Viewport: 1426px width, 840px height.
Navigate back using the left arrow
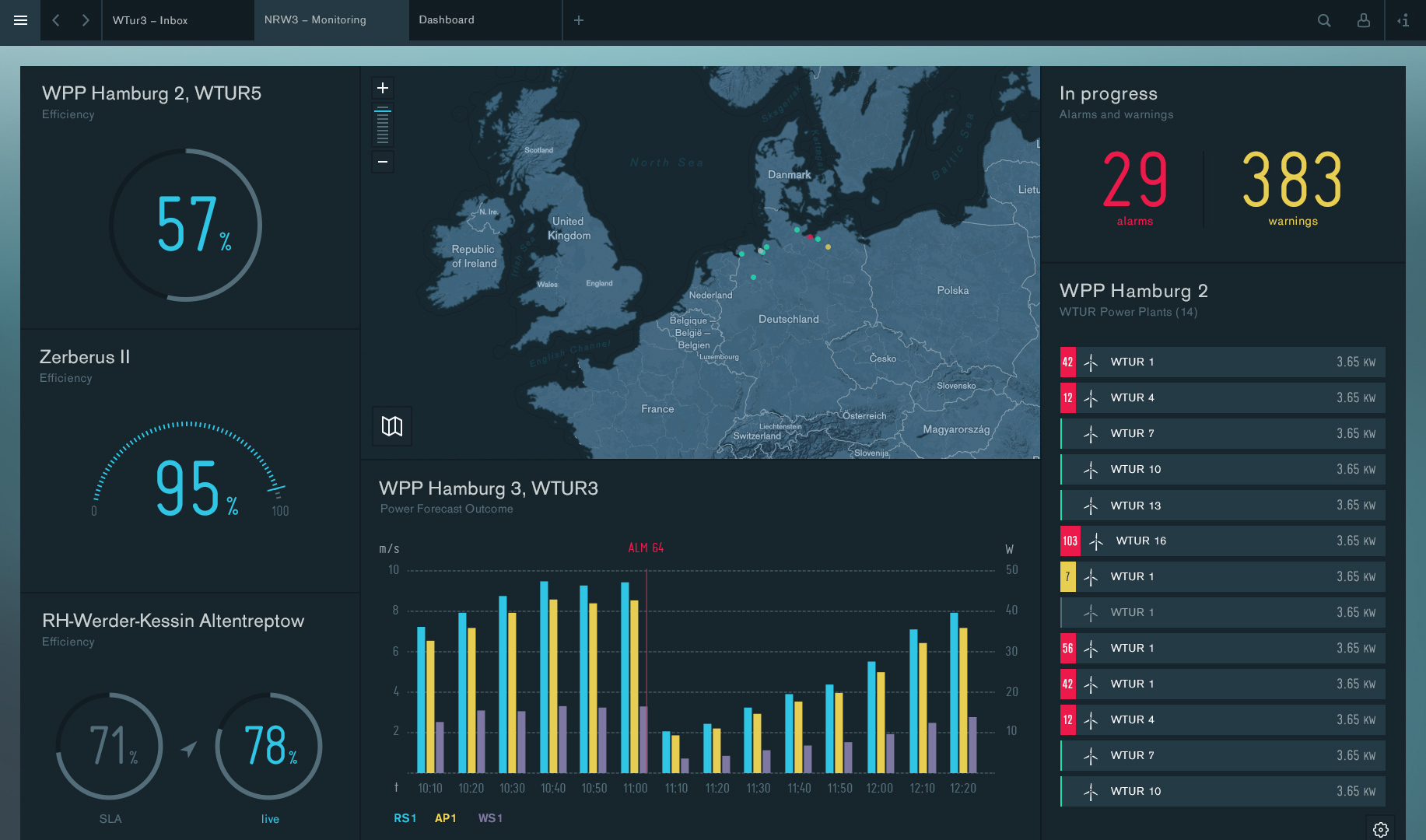(x=55, y=20)
